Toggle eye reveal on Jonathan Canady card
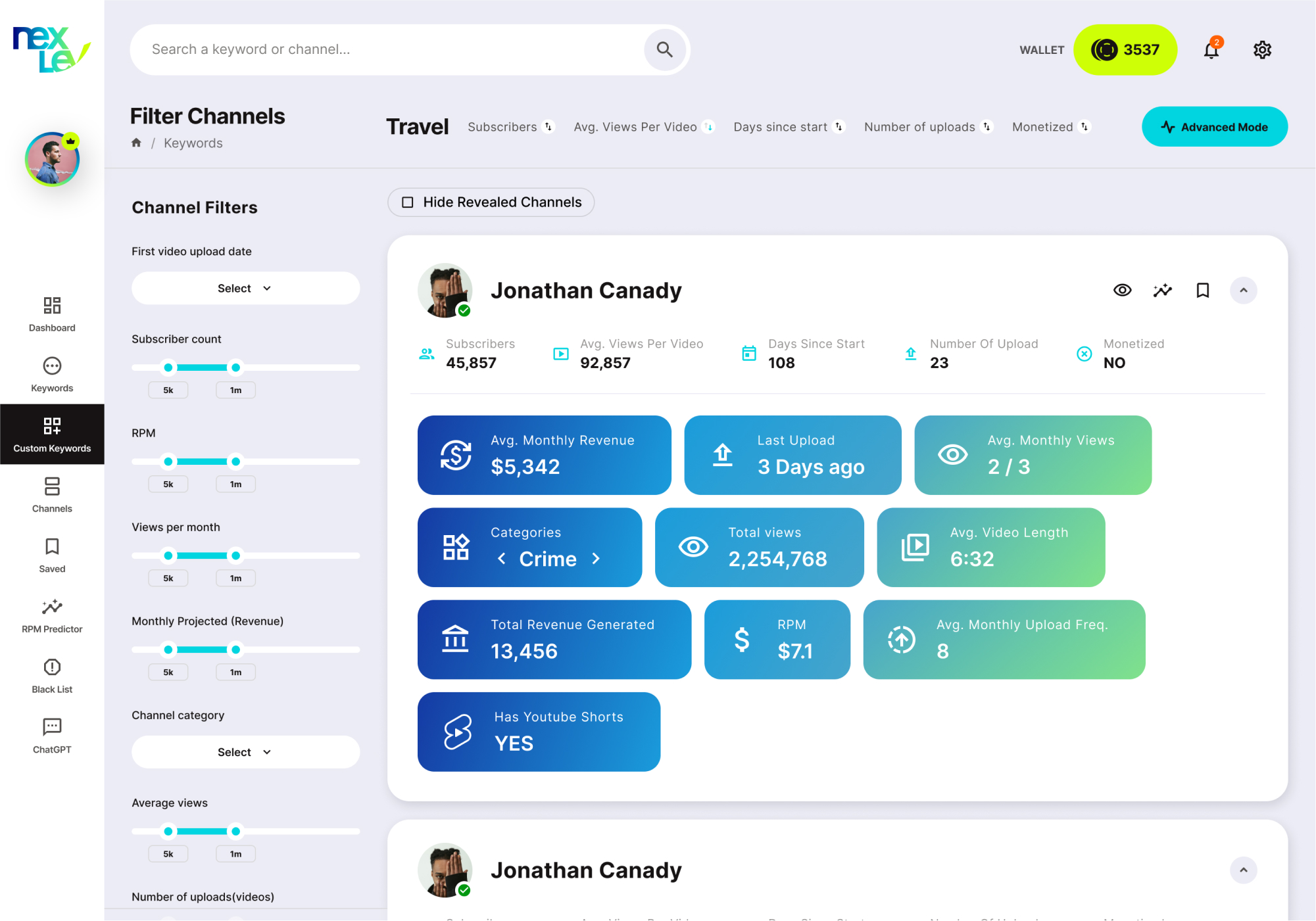The width and height of the screenshot is (1316, 921). click(1122, 290)
